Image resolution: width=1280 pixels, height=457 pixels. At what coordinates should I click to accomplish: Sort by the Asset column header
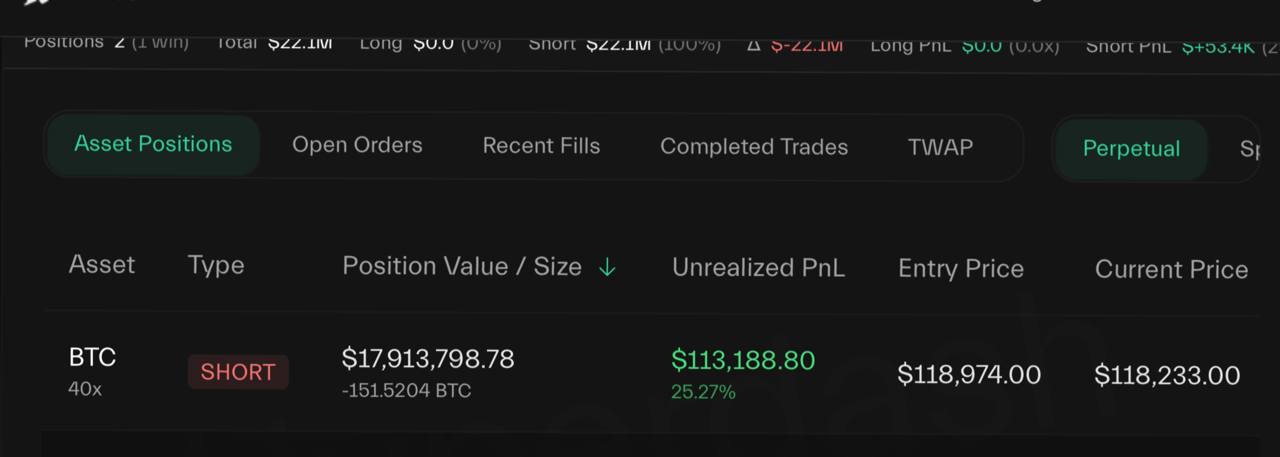[102, 265]
